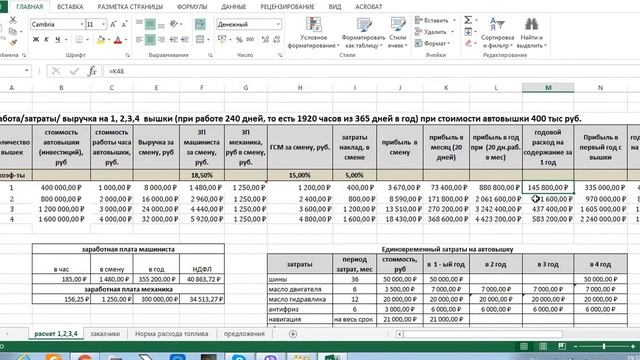Image resolution: width=640 pixels, height=360 pixels.
Task: Add new sheet with plus button
Action: tap(293, 334)
